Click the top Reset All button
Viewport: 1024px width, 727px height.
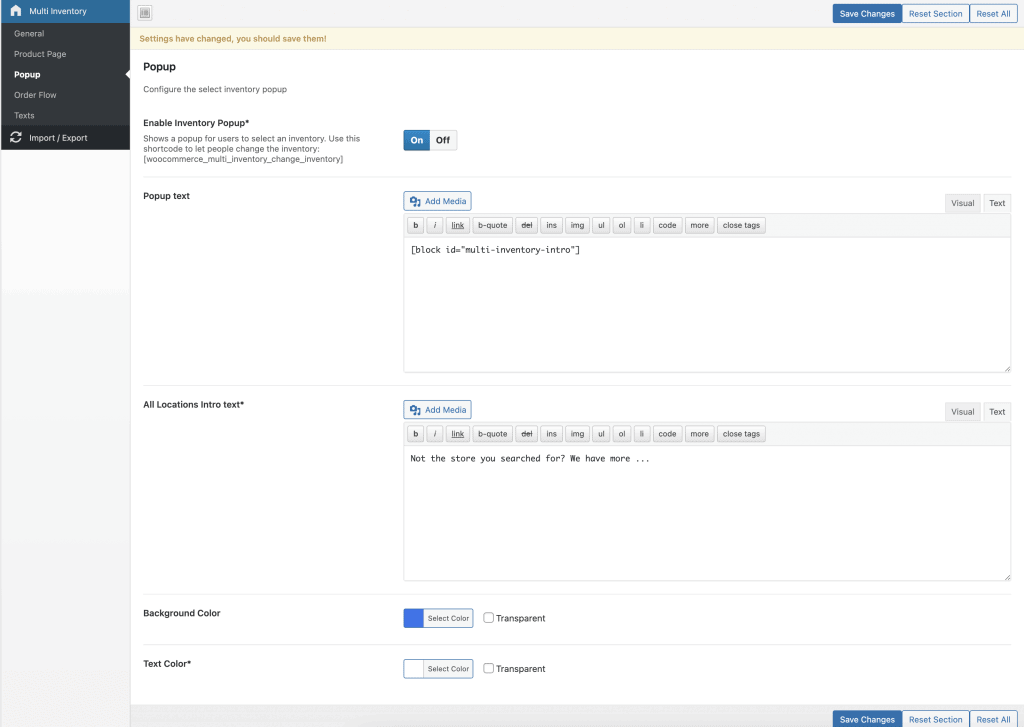(993, 14)
